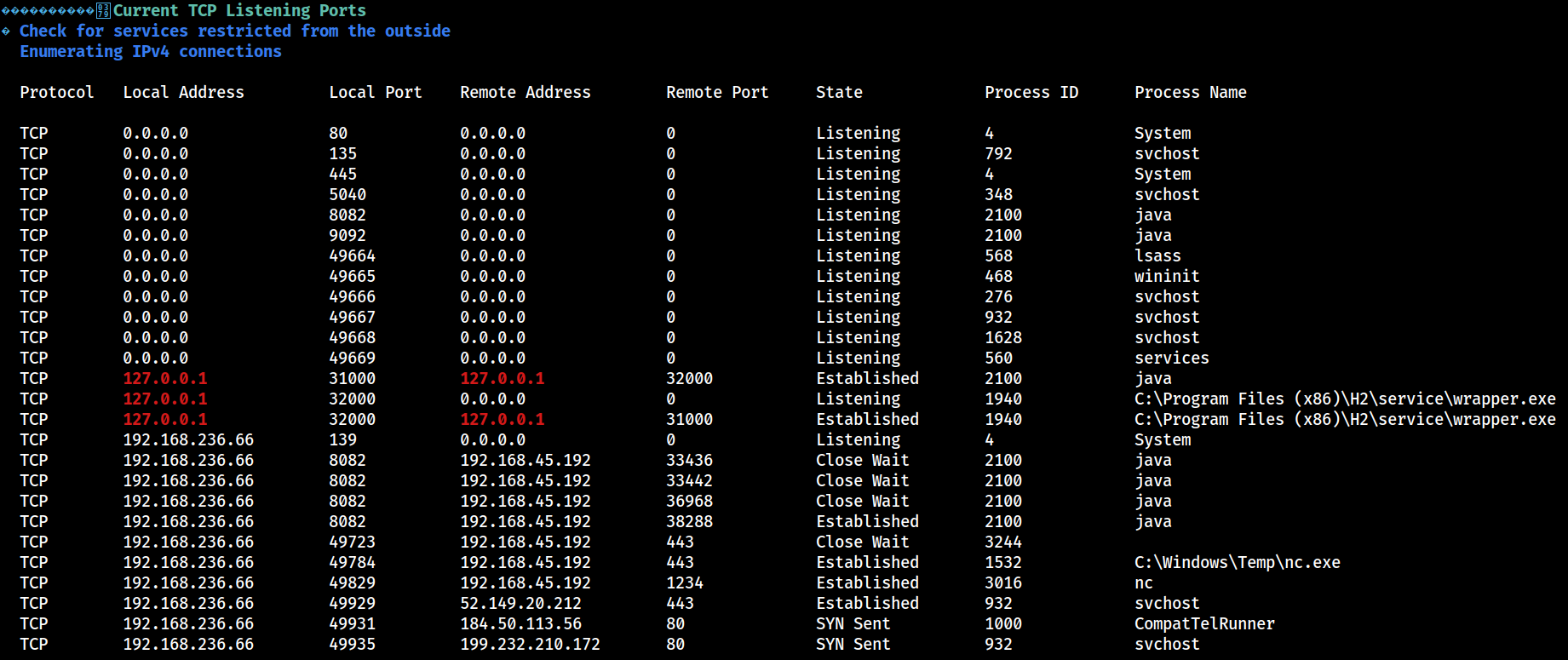The height and width of the screenshot is (660, 1568).
Task: Click the 'Current TCP Listening Ports' heading
Action: coord(239,10)
